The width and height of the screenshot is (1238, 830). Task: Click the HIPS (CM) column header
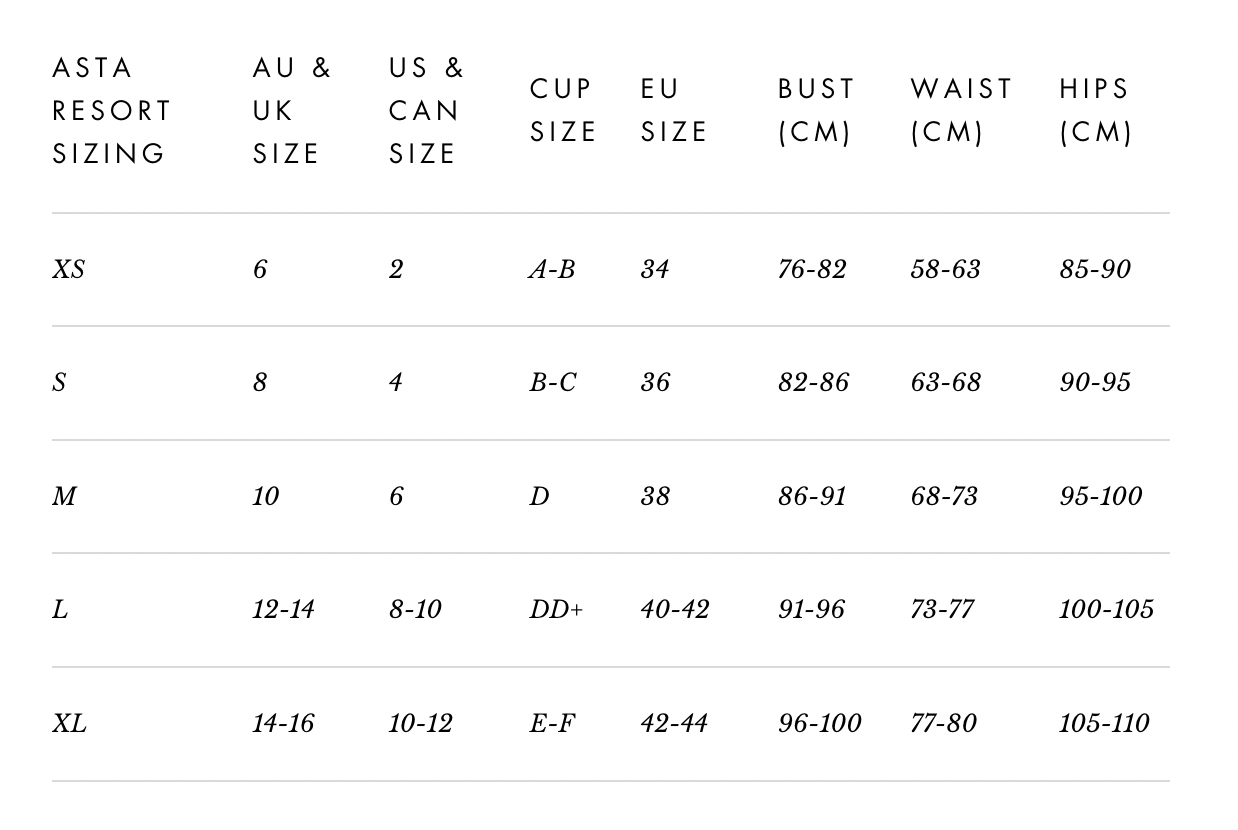[1095, 111]
